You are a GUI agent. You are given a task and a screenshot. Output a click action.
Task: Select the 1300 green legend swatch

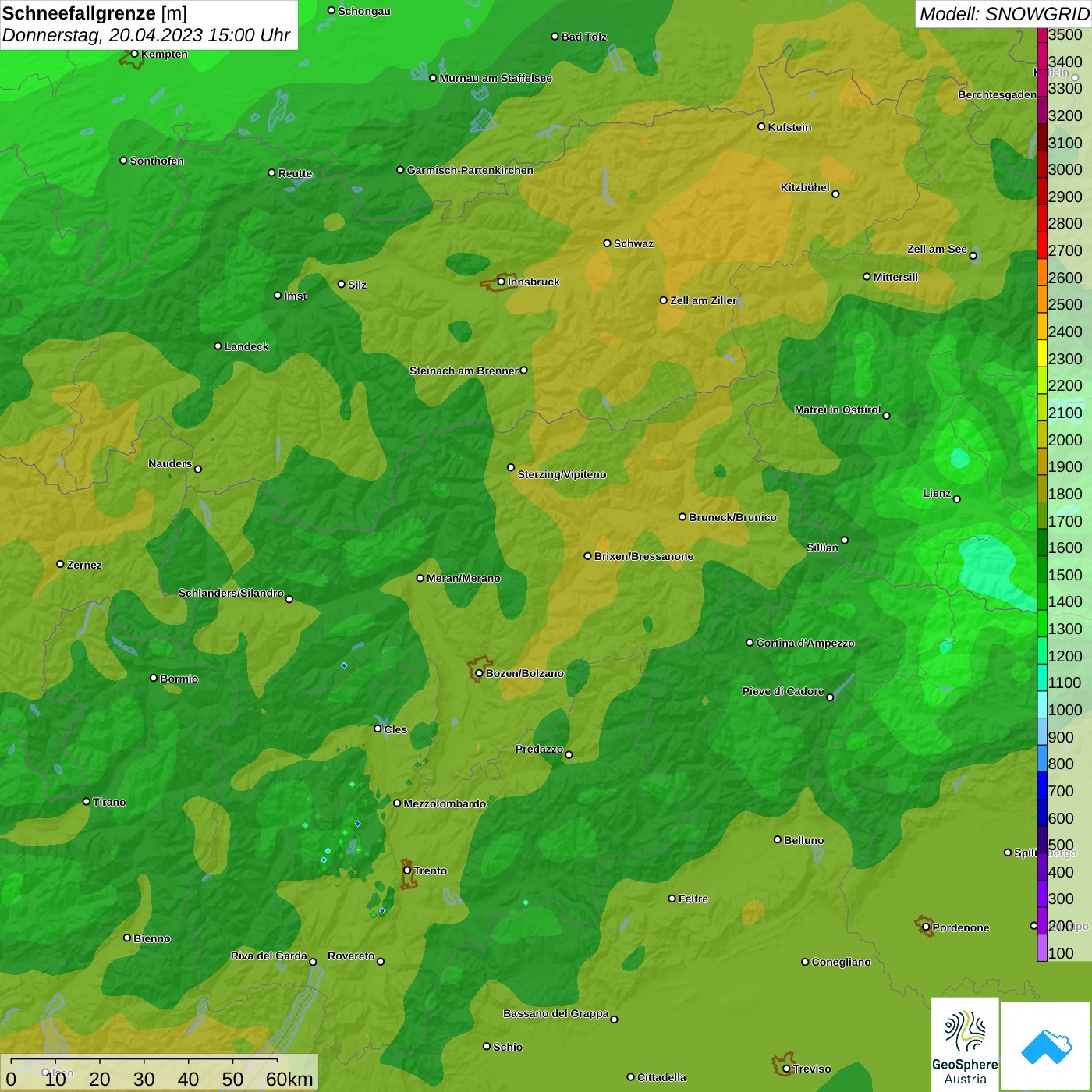tap(1042, 622)
